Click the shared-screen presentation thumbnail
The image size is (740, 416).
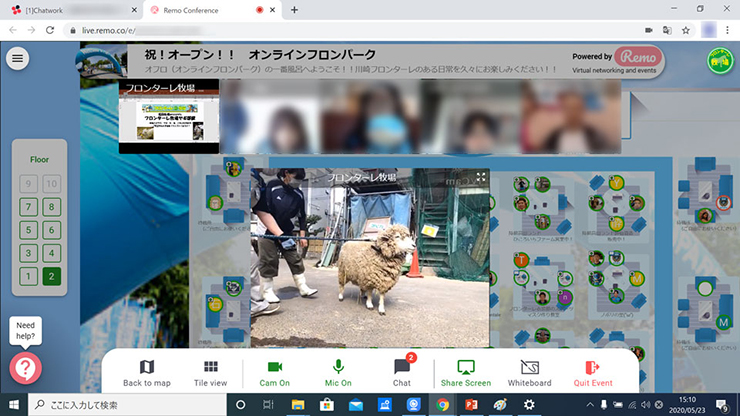[x=169, y=116]
